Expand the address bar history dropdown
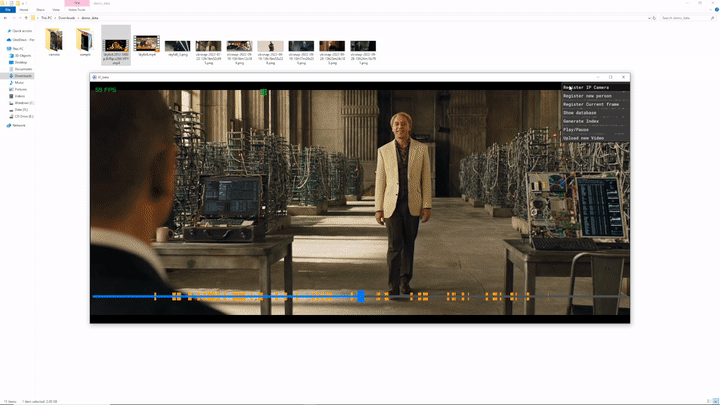This screenshot has height=405, width=720. (x=649, y=18)
